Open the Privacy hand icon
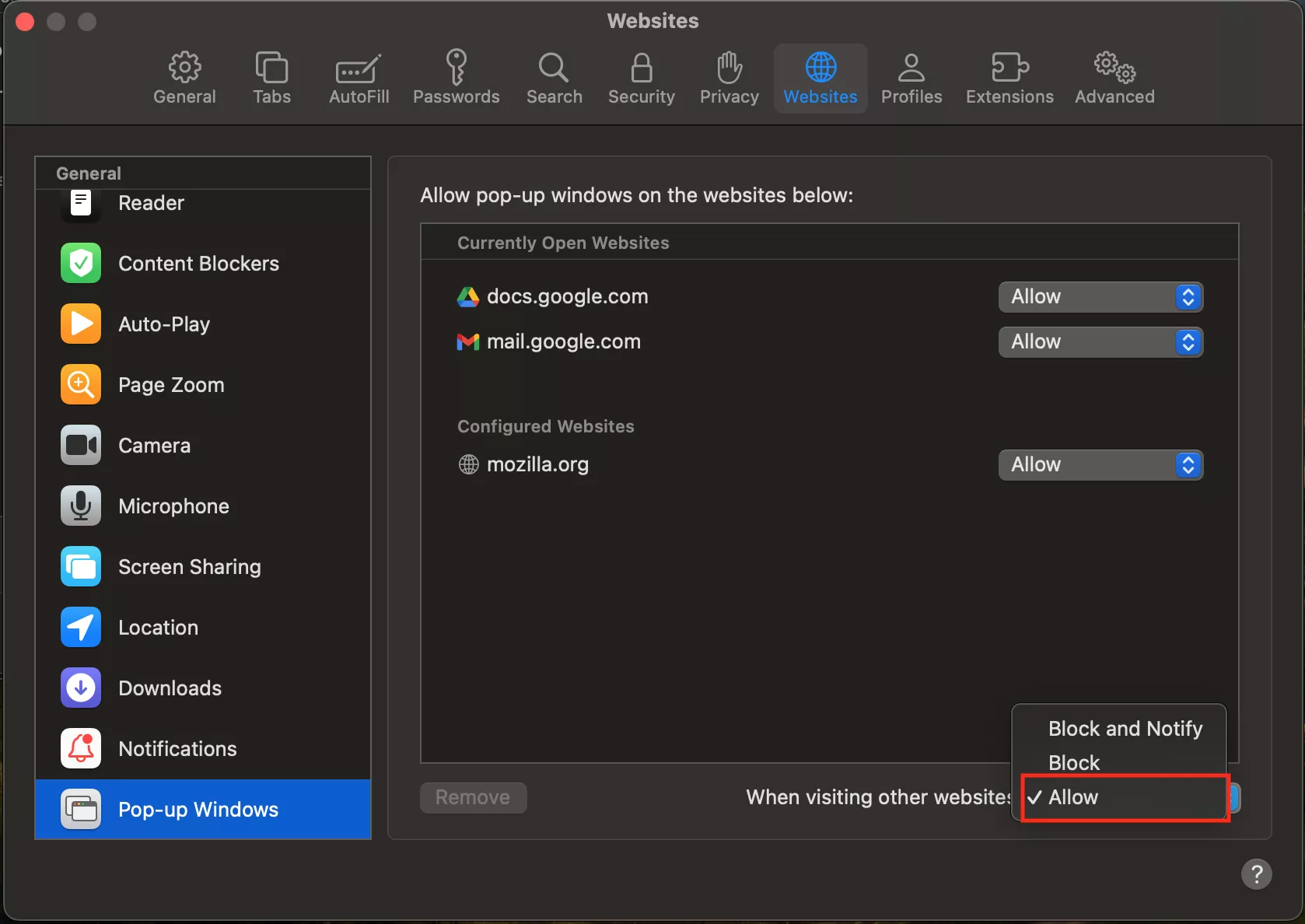This screenshot has height=924, width=1305. pos(729,68)
